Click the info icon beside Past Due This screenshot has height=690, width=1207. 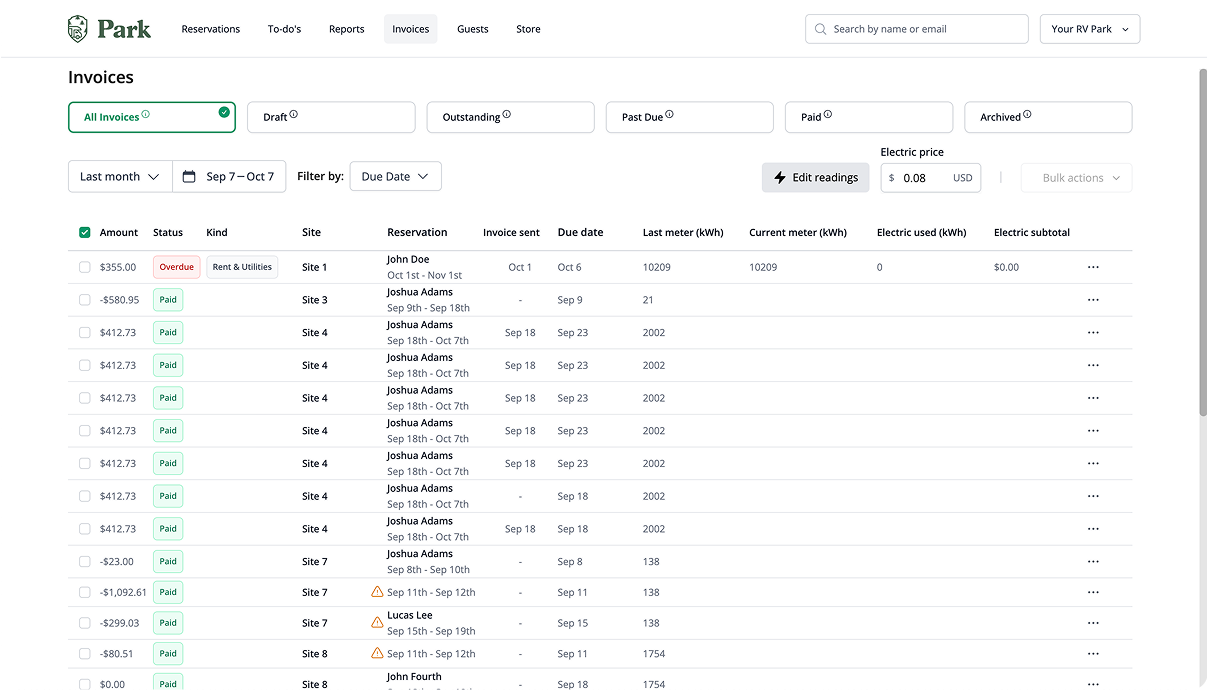[x=670, y=115]
